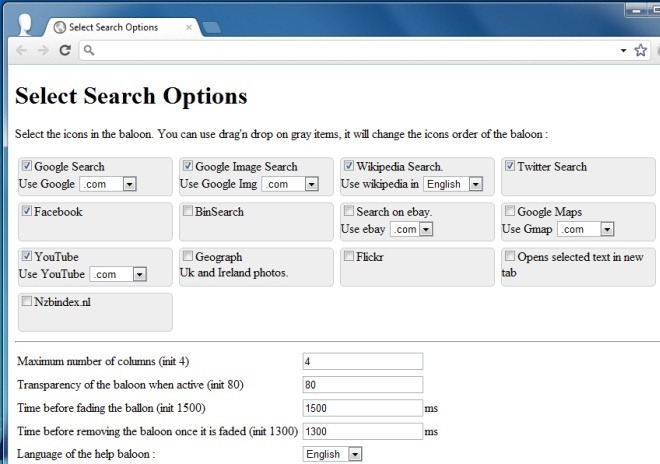Open the Use YouTube domain dropdown
This screenshot has width=660, height=464.
[118, 274]
